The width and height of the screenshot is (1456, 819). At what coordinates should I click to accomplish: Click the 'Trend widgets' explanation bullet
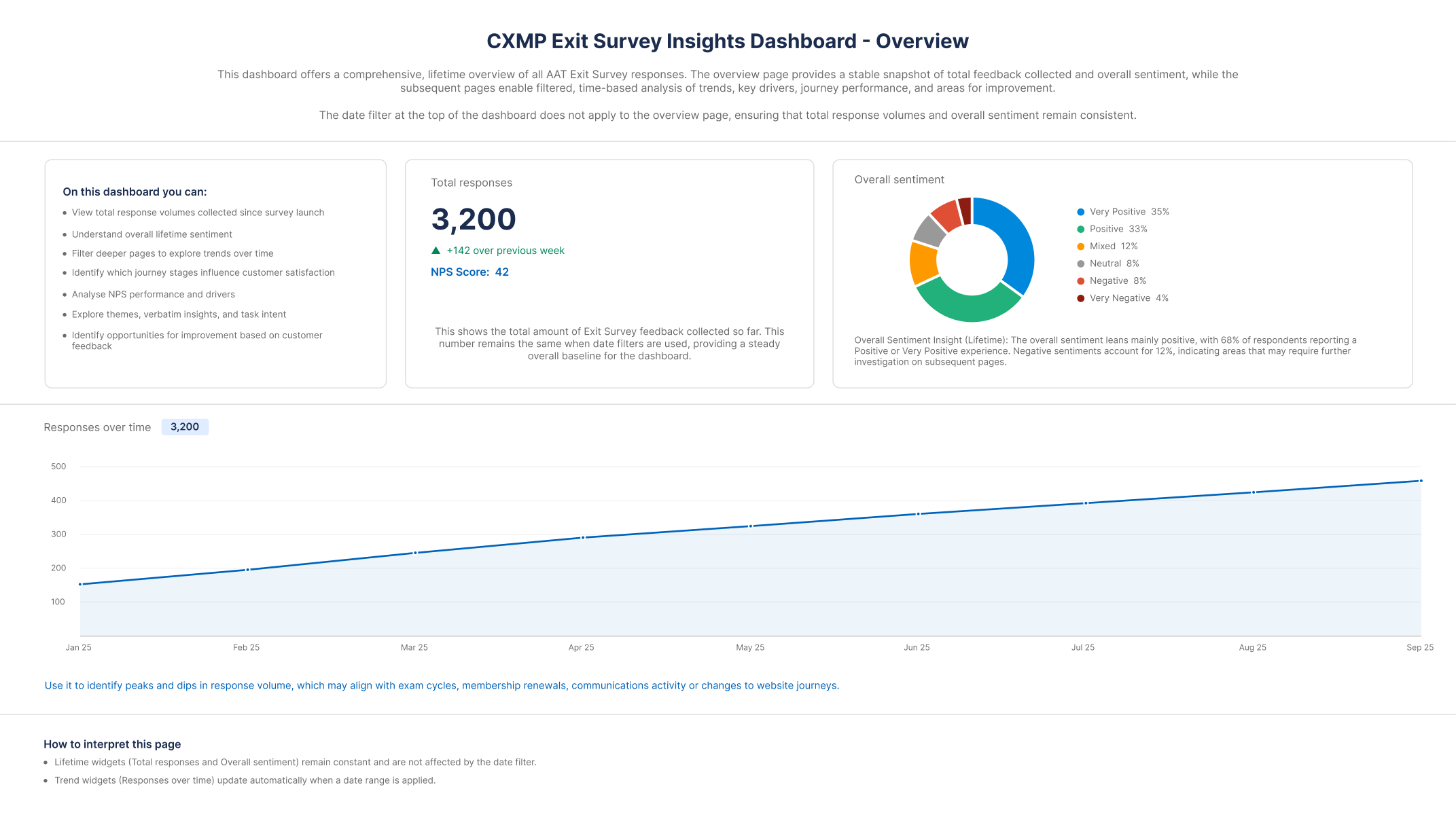(x=245, y=781)
